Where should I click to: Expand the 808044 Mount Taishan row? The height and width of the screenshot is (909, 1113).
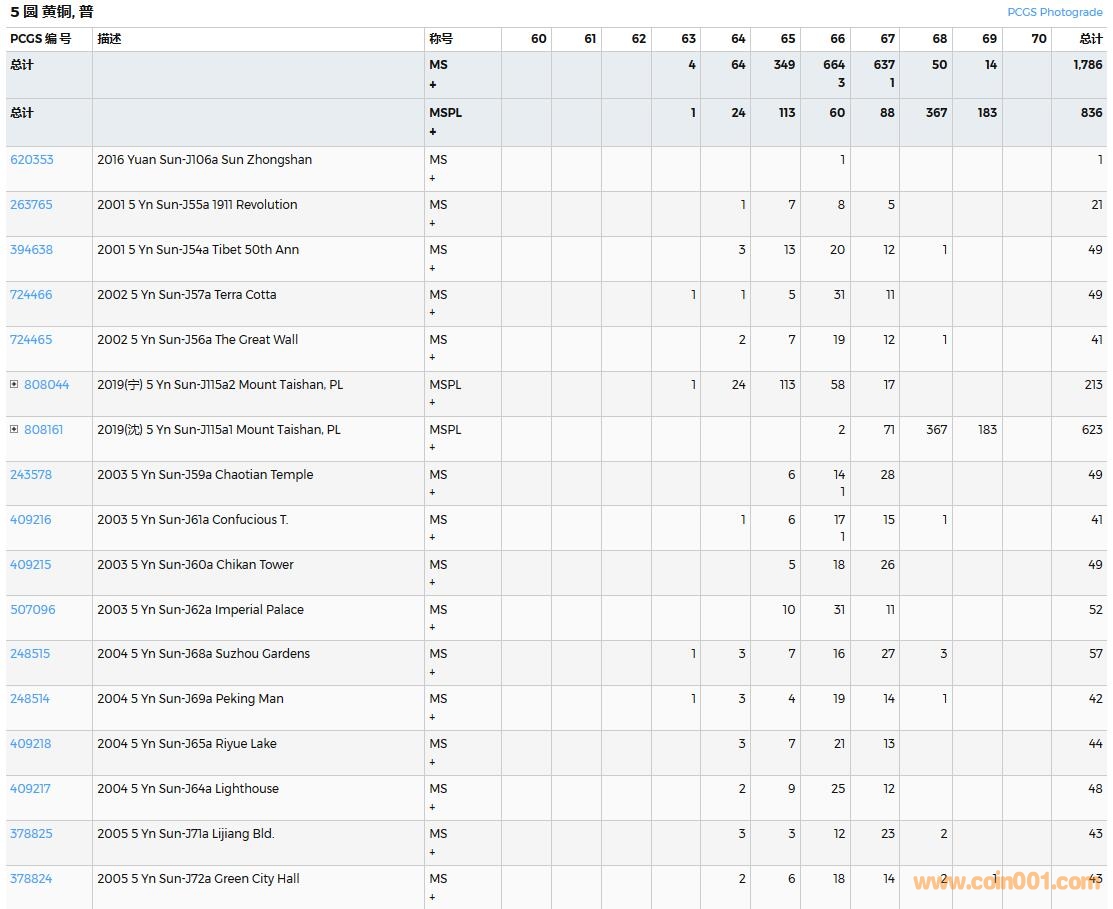pos(14,385)
